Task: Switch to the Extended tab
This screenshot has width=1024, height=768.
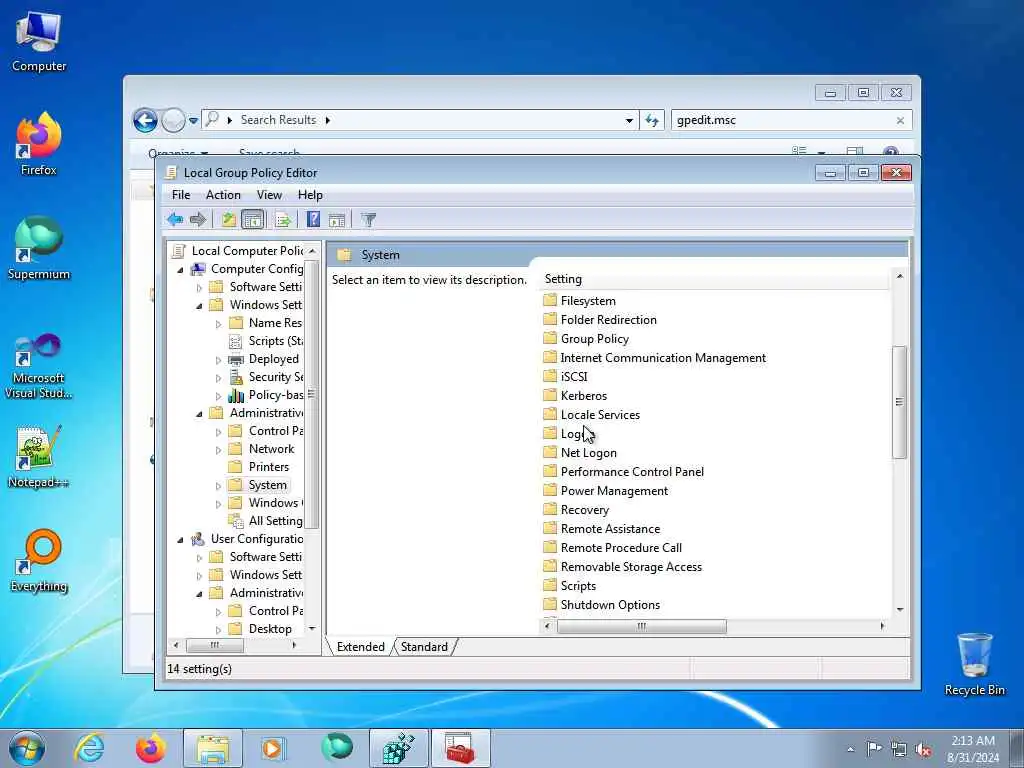Action: [360, 647]
